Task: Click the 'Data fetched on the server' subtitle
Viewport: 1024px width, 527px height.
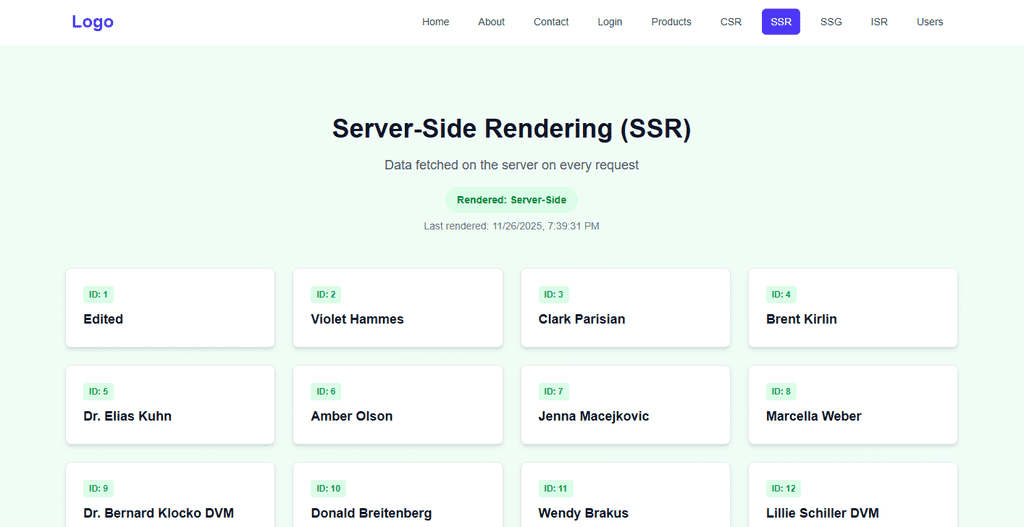Action: [511, 165]
